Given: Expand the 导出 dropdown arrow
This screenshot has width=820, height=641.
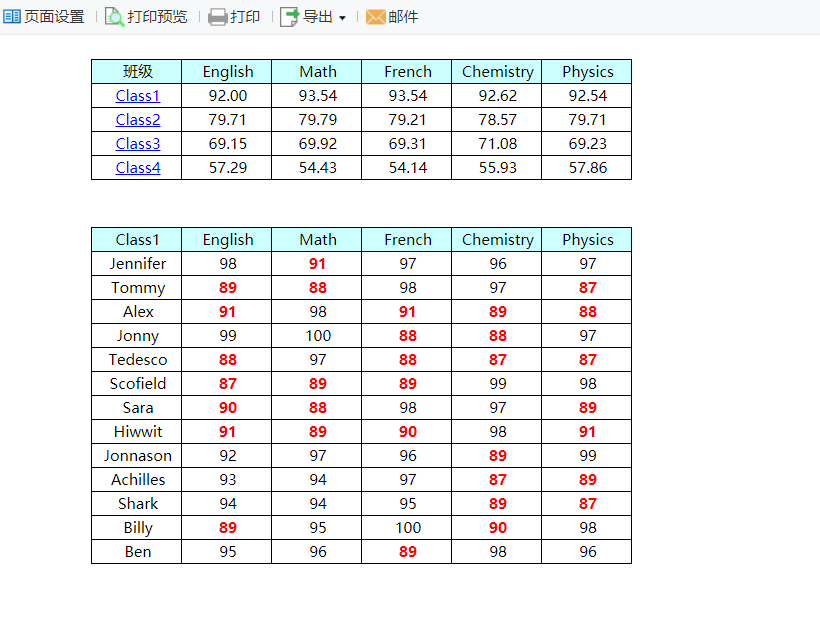Looking at the screenshot, I should pos(343,18).
